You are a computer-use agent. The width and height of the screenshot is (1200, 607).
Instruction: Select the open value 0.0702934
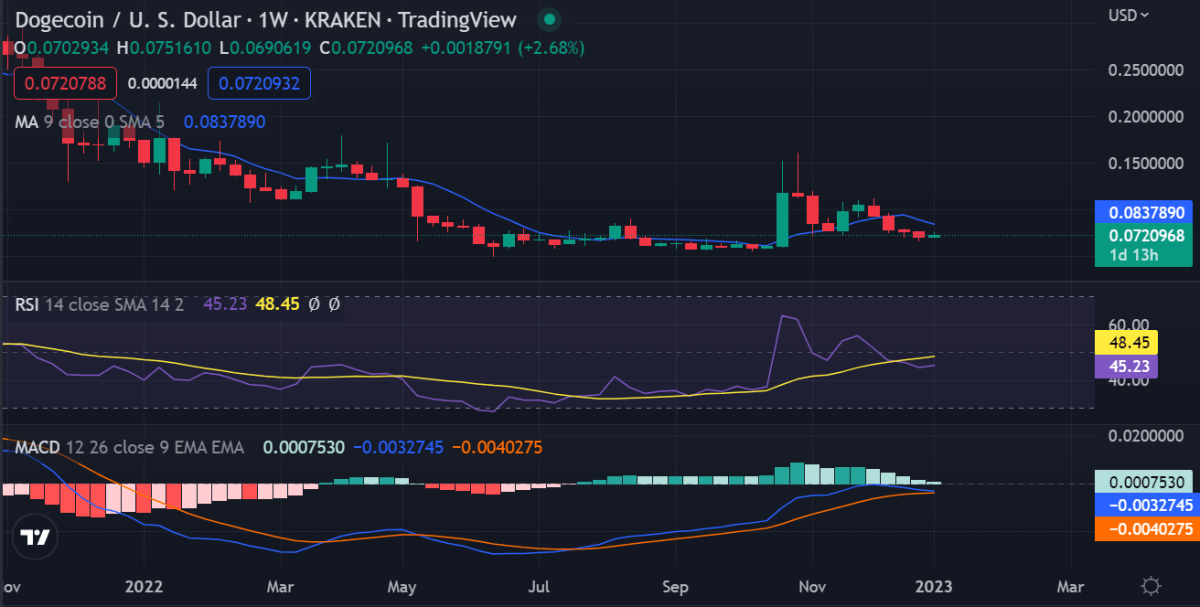pos(69,47)
